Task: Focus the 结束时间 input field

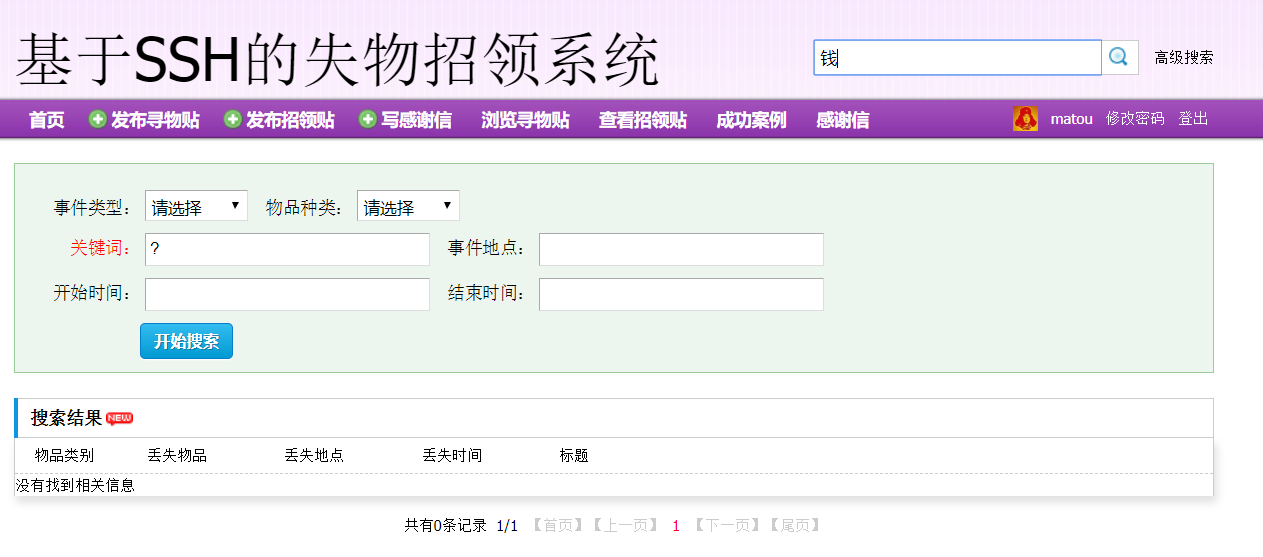Action: (x=681, y=294)
